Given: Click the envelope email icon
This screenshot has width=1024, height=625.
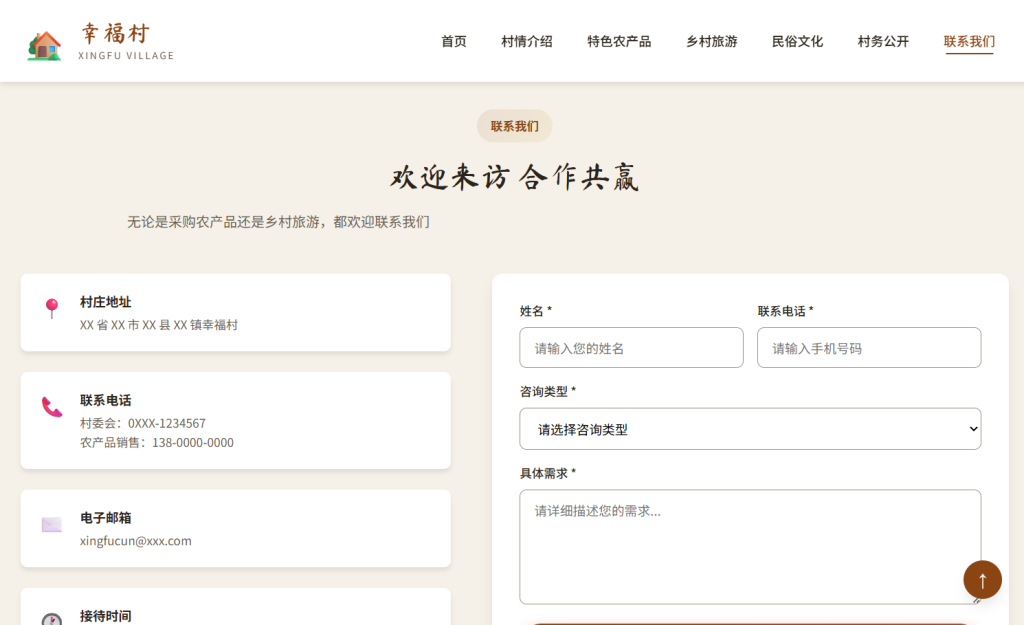Looking at the screenshot, I should (52, 525).
